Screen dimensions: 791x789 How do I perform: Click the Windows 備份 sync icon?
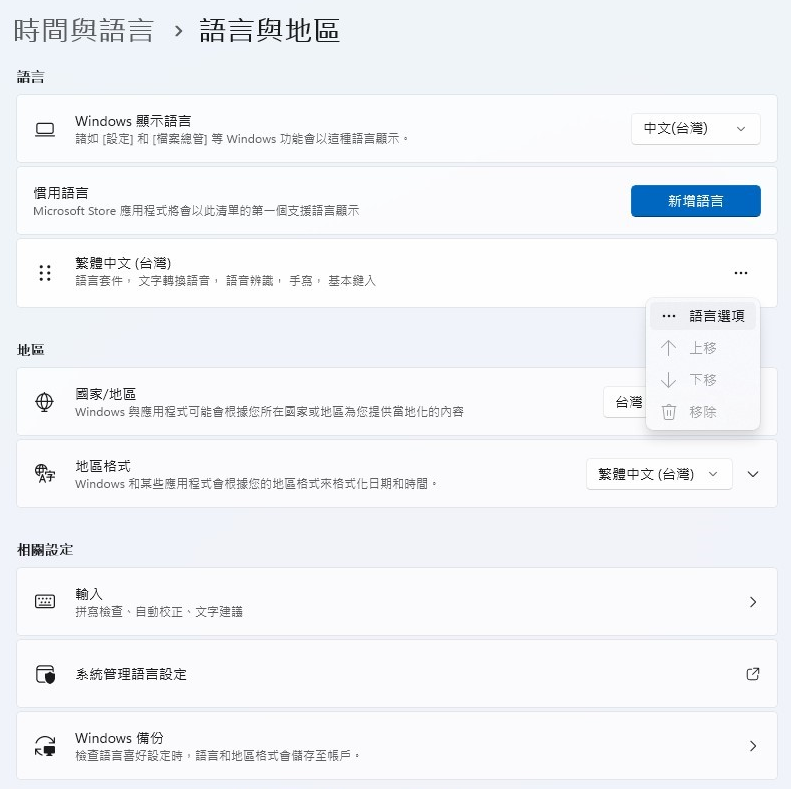pyautogui.click(x=44, y=746)
